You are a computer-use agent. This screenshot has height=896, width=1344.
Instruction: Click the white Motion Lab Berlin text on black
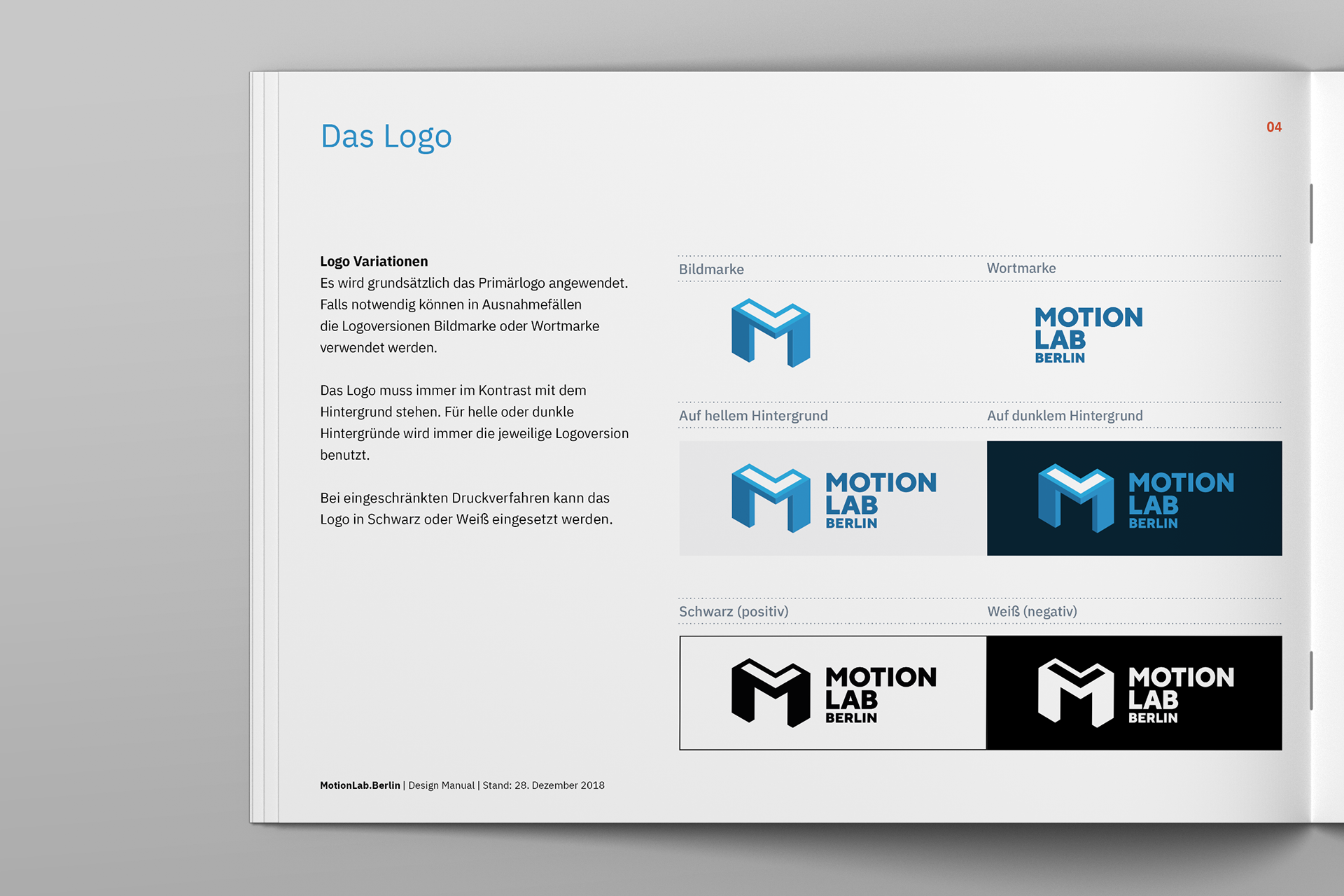coord(1181,694)
